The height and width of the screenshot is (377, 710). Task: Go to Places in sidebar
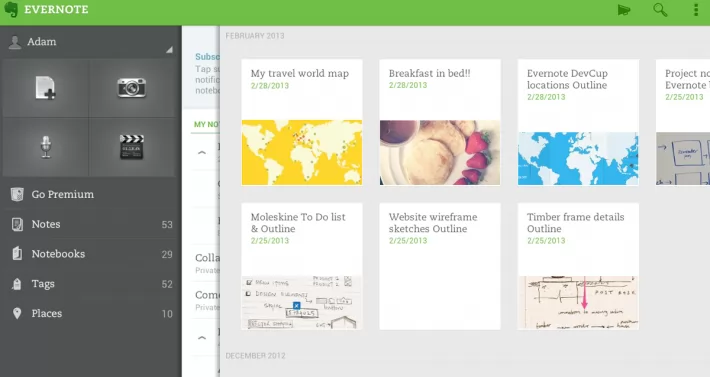[x=91, y=314]
